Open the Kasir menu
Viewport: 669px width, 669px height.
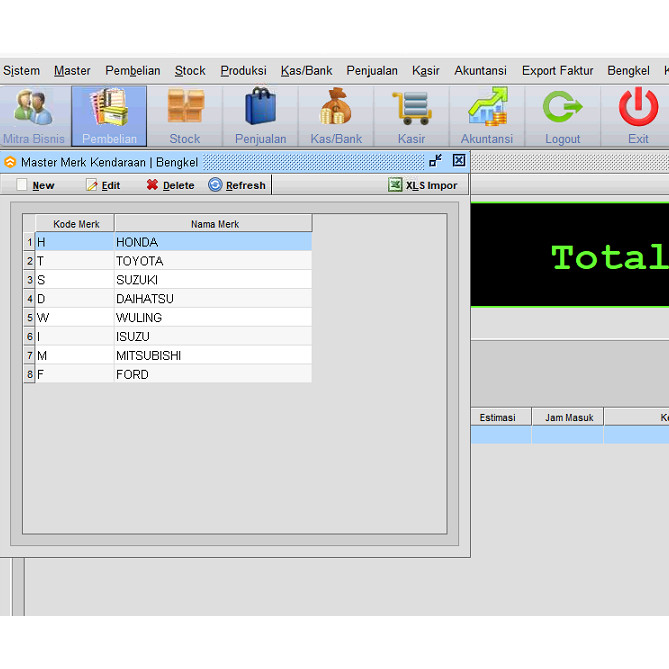425,70
